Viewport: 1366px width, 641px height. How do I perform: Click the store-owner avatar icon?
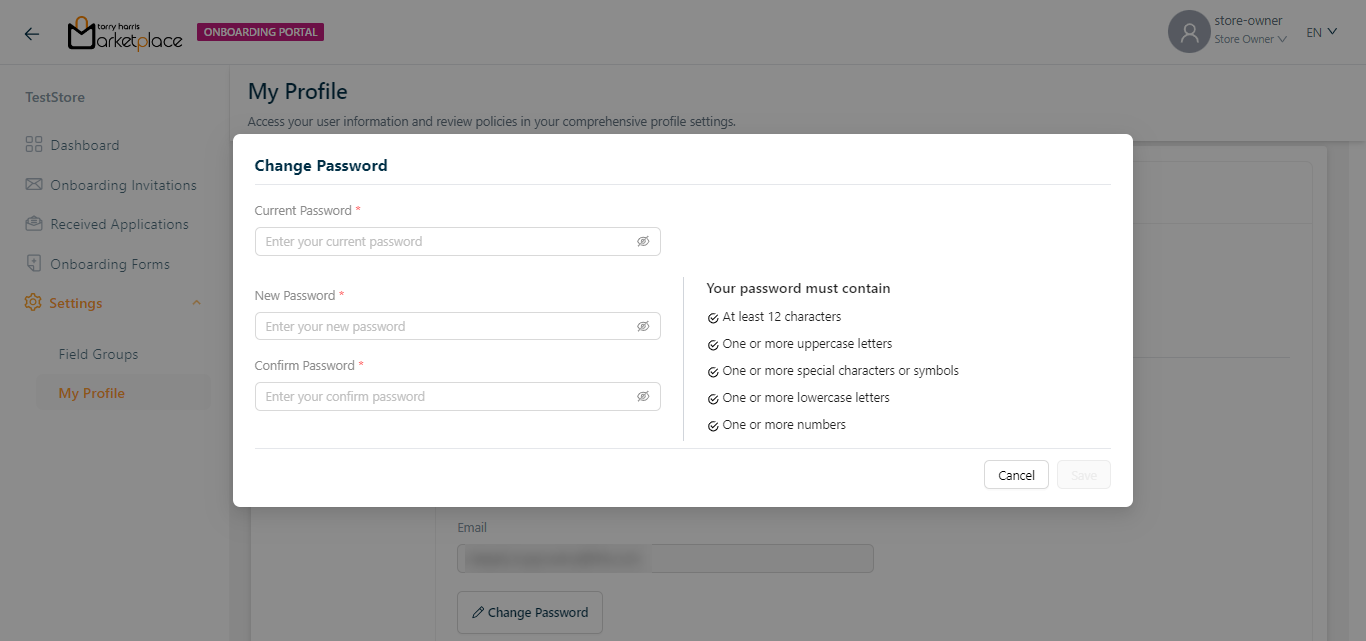click(1189, 32)
